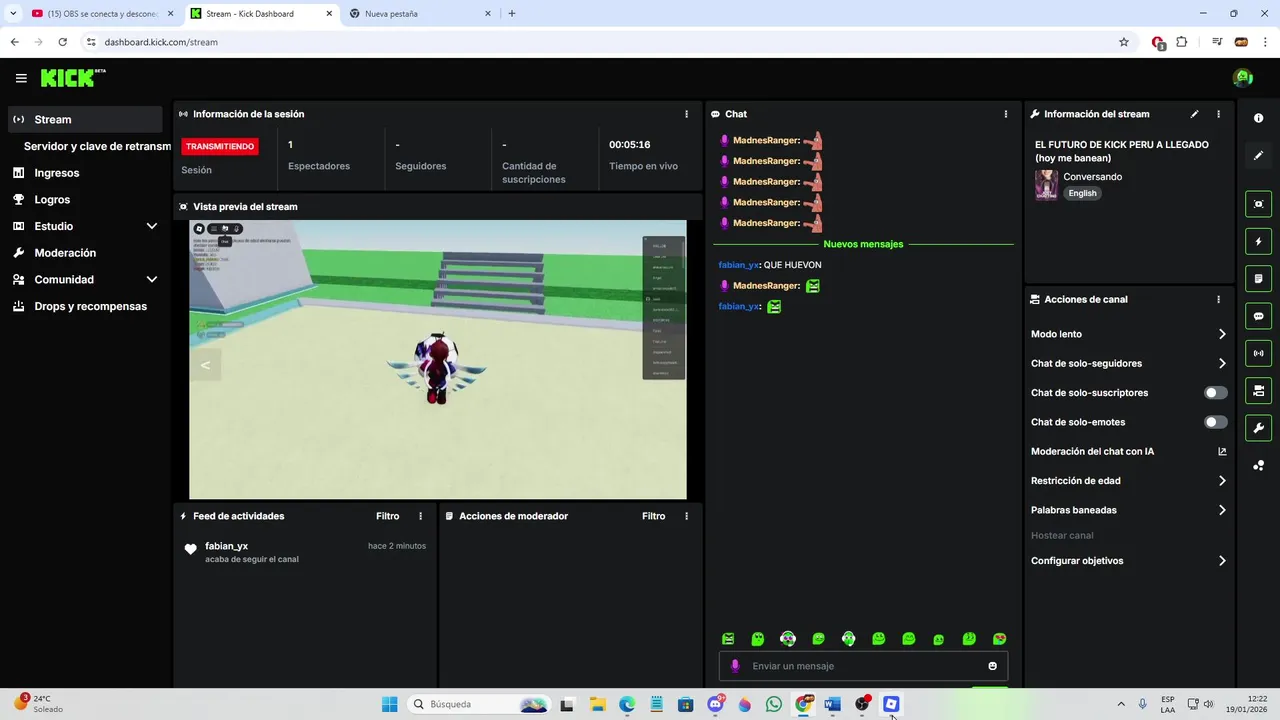Open three-dot menu of Feed de actividades
The image size is (1280, 720).
point(420,516)
